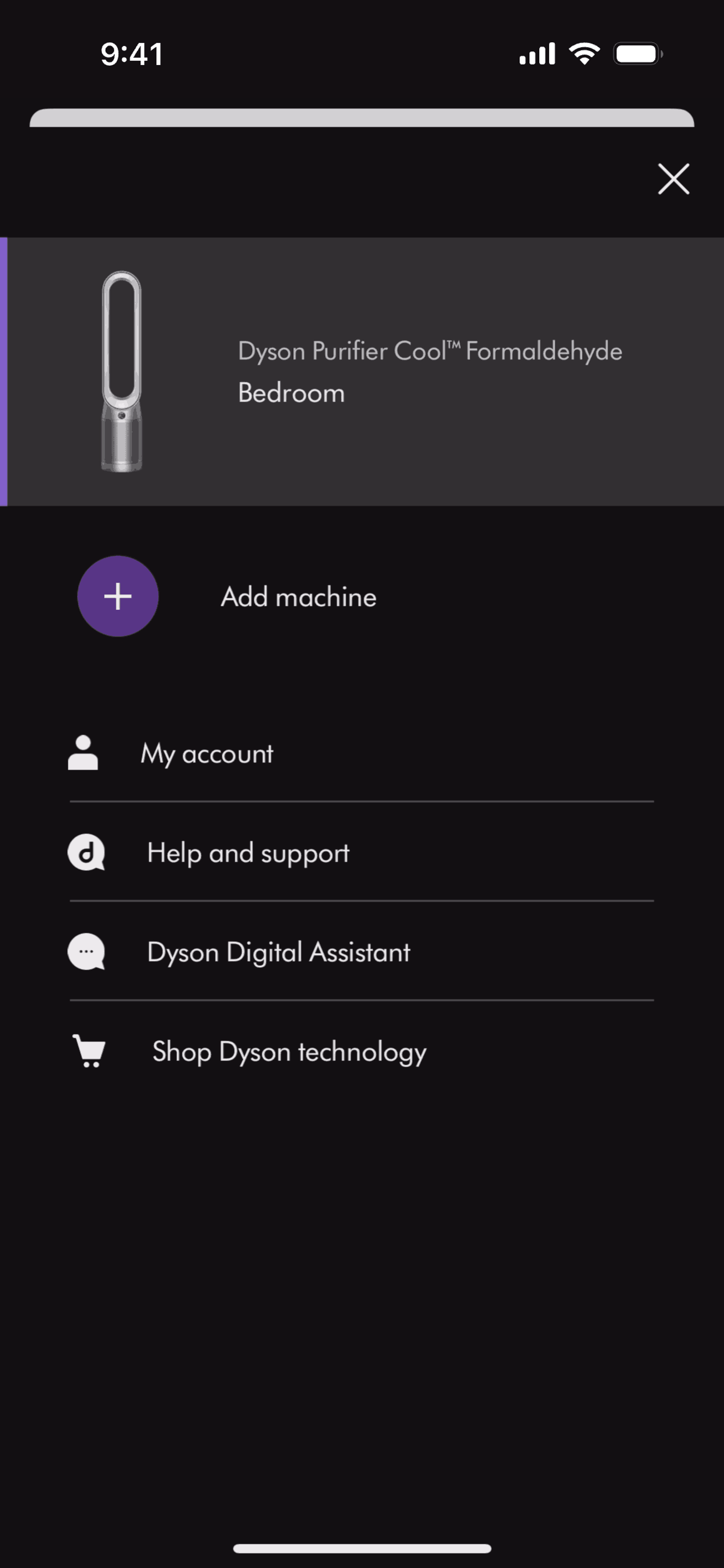Tap the Wi-Fi status icon
Viewport: 724px width, 1568px height.
point(584,54)
